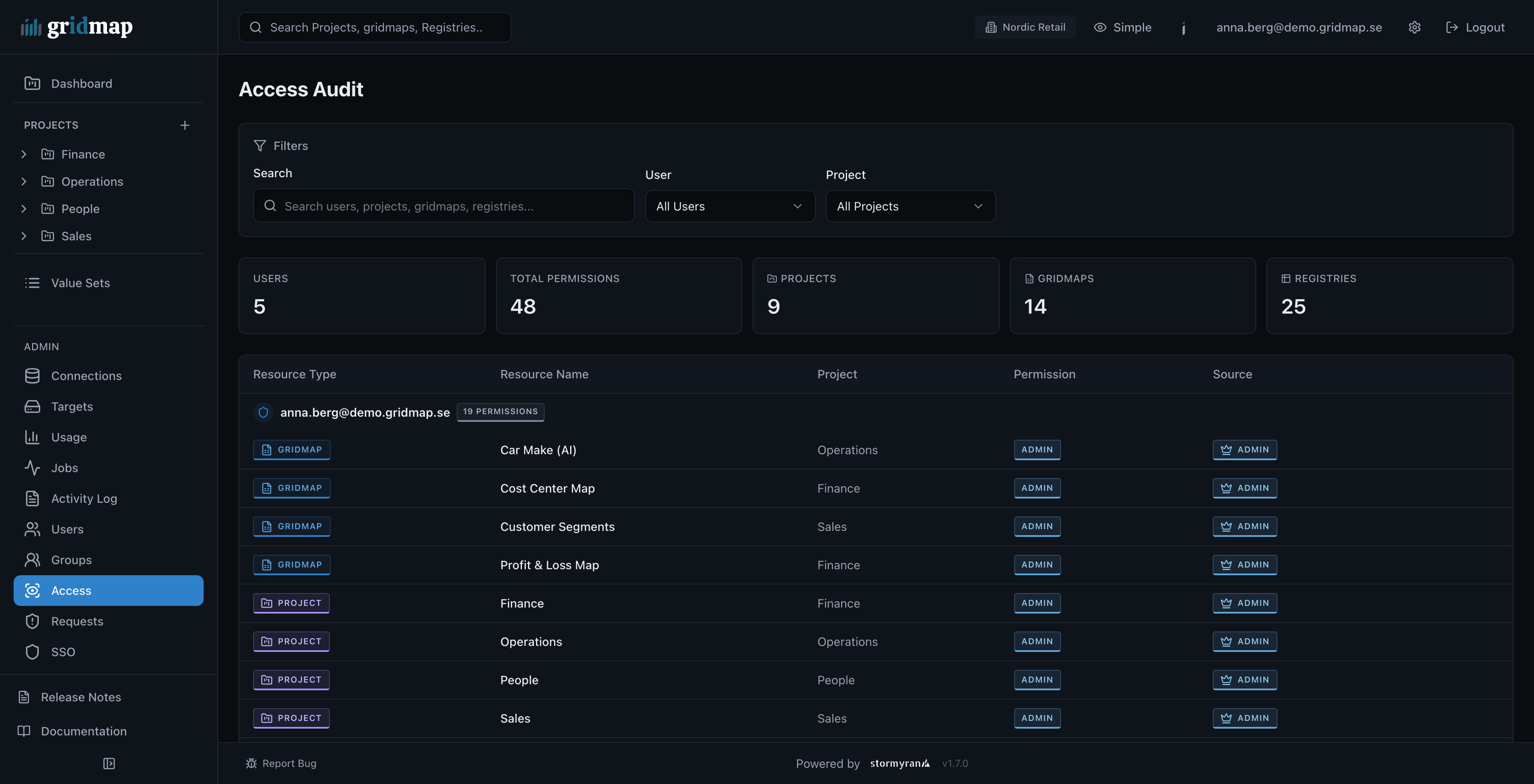Click the gridmap logo
Viewport: 1534px width, 784px height.
click(x=77, y=27)
